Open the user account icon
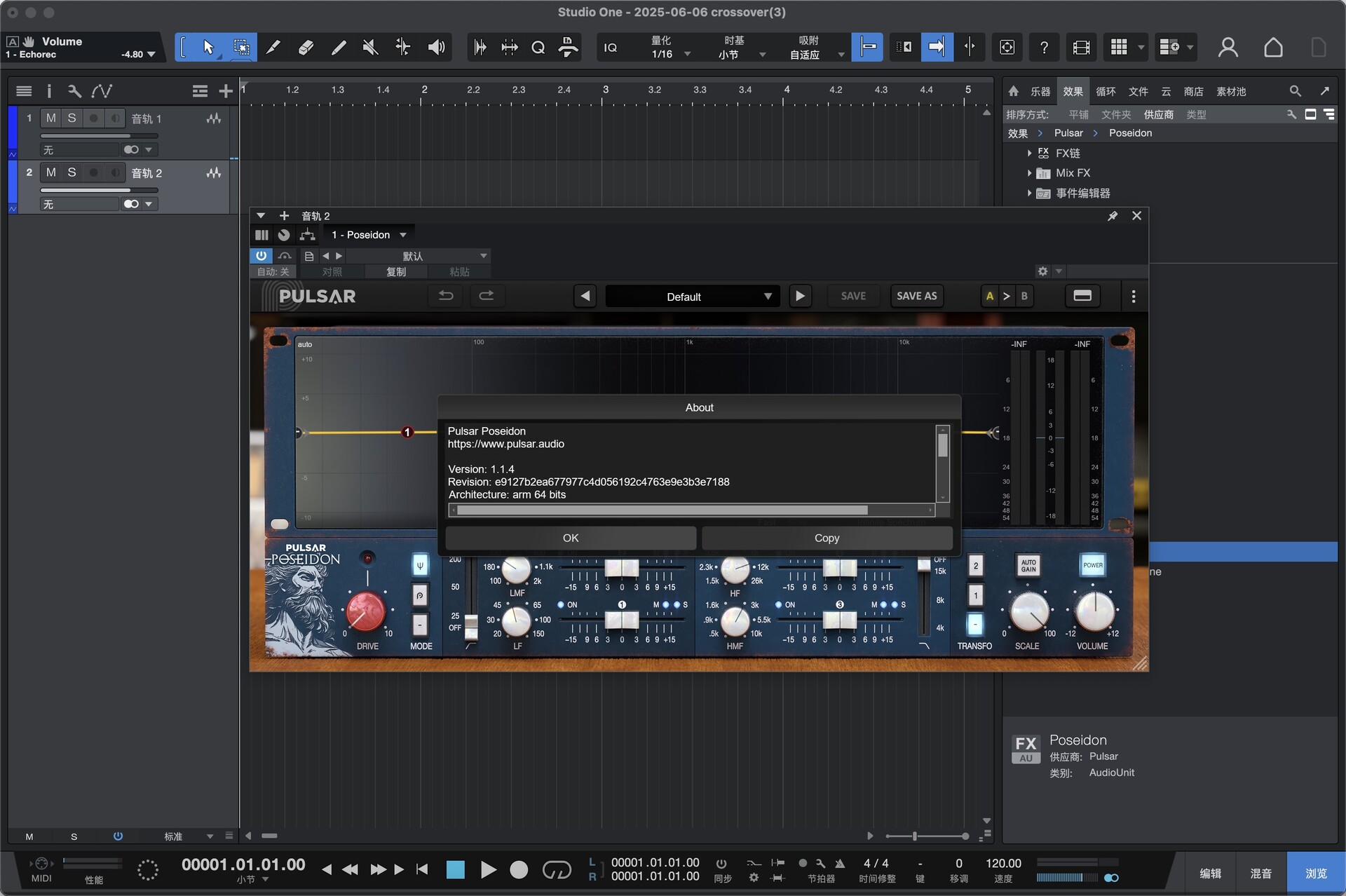 tap(1228, 47)
